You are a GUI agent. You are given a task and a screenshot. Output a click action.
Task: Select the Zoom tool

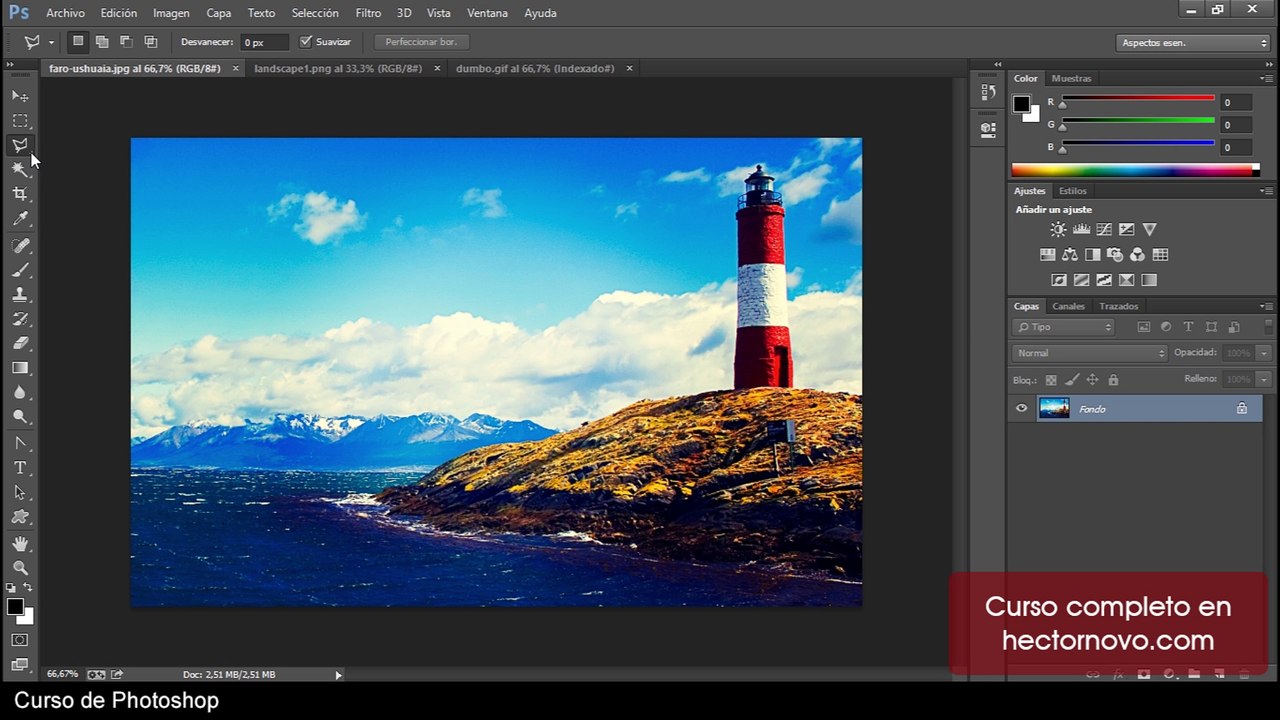[x=20, y=567]
